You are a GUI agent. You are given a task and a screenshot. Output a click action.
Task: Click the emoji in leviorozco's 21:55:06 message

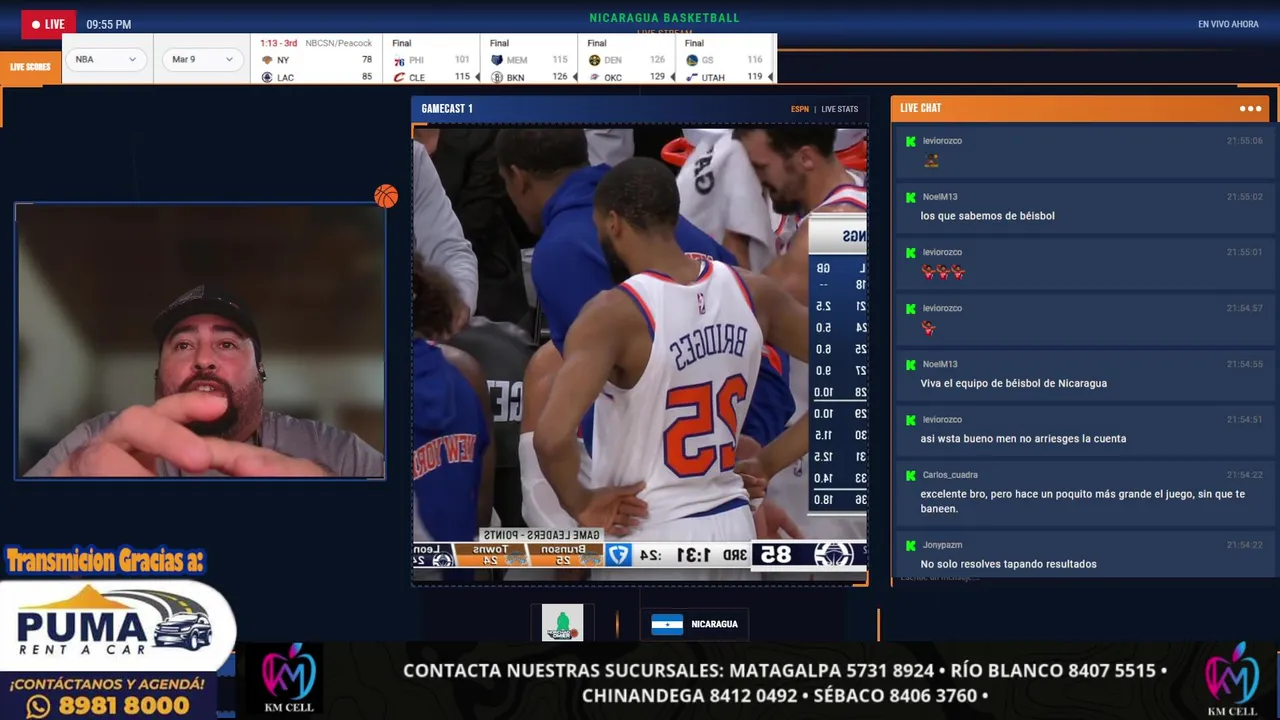[x=931, y=160]
